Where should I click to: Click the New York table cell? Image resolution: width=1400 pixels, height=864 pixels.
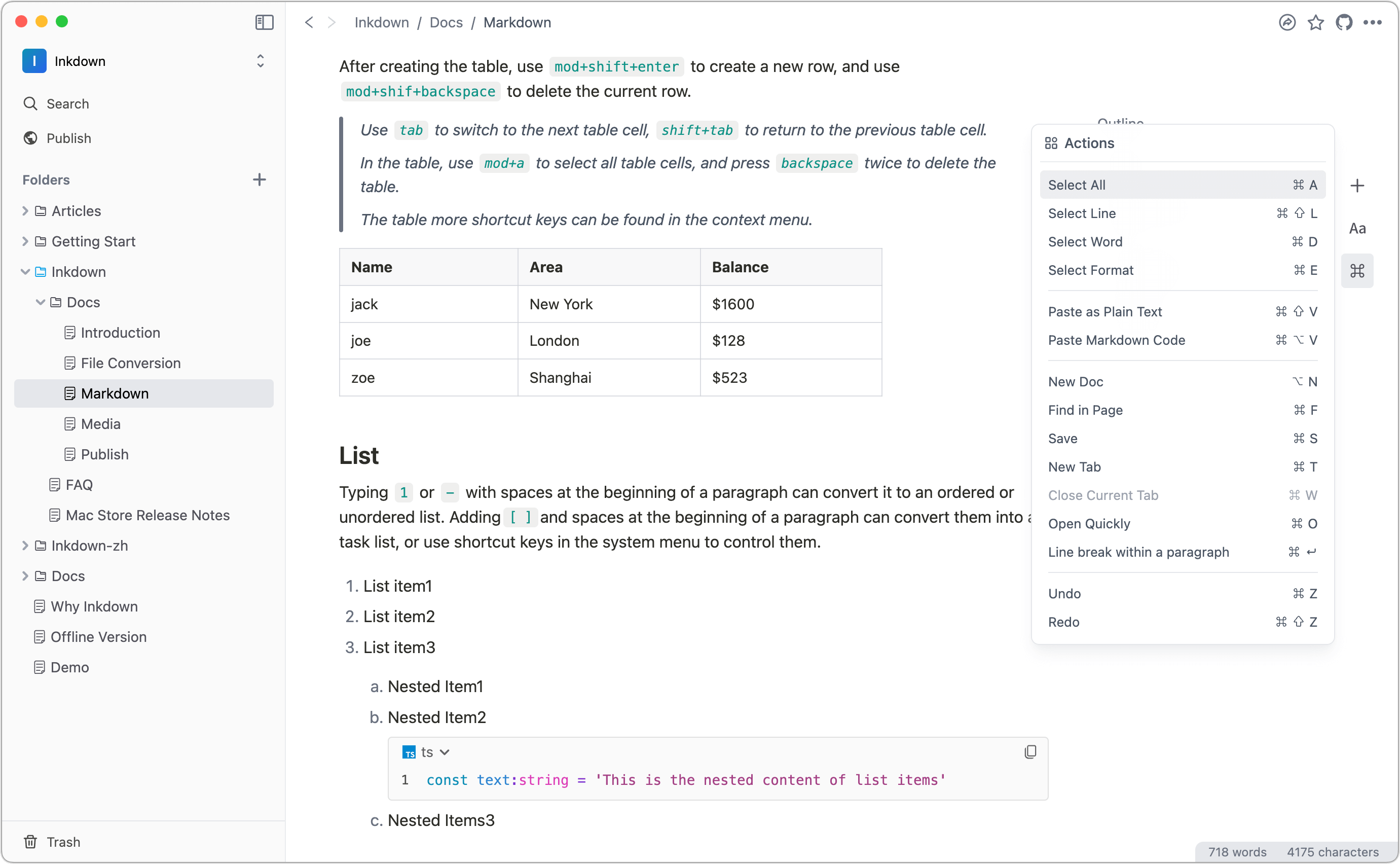pyautogui.click(x=609, y=304)
